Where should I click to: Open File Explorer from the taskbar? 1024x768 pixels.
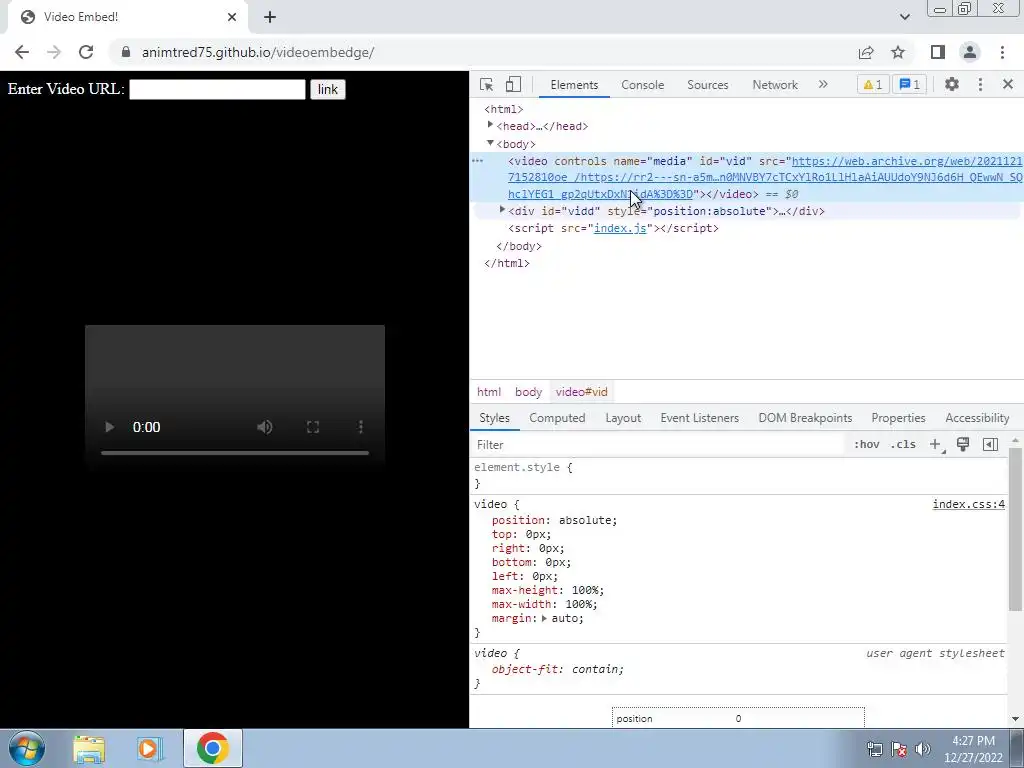(x=89, y=748)
